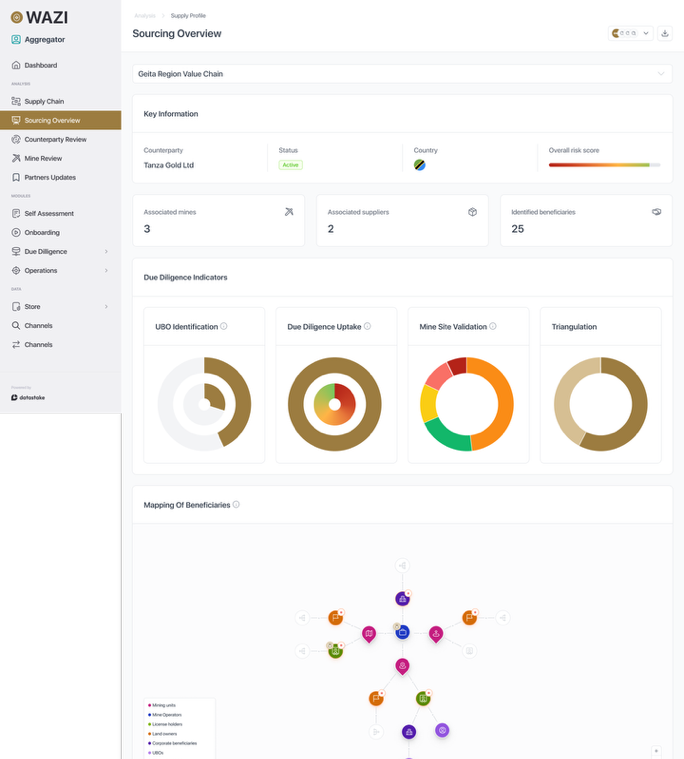Click the Due Diligence Uptake gradient center

(334, 404)
